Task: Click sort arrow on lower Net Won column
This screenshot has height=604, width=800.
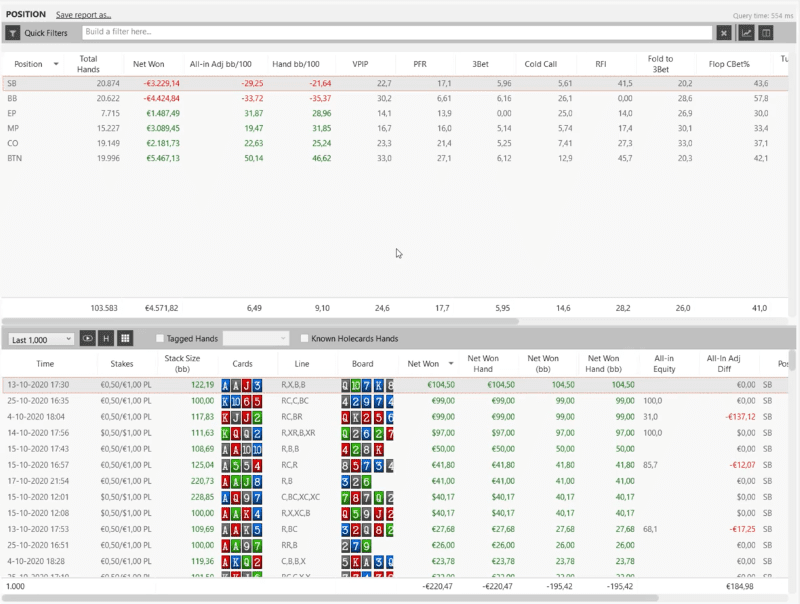Action: click(453, 364)
